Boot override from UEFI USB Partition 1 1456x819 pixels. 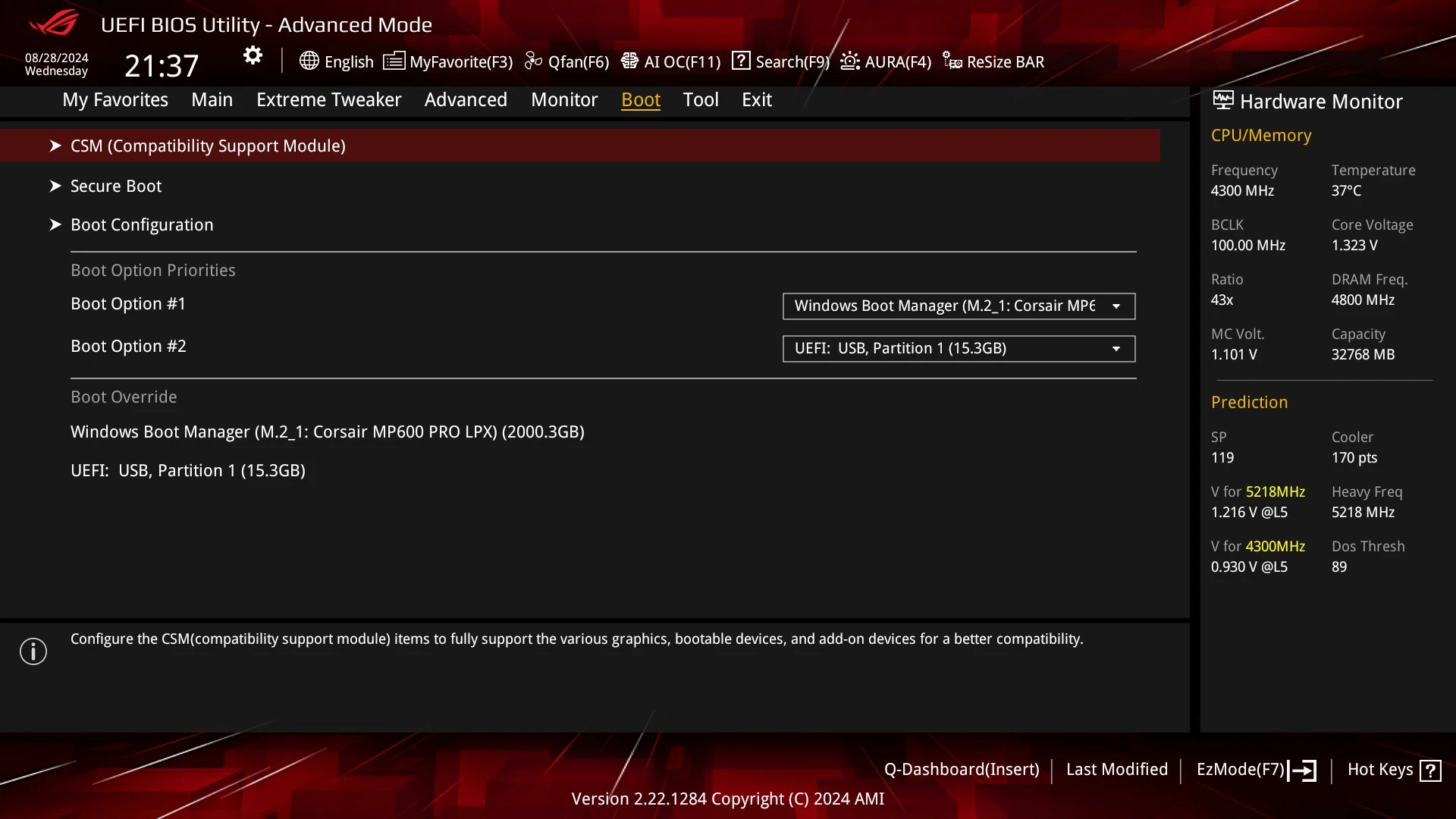pyautogui.click(x=188, y=471)
